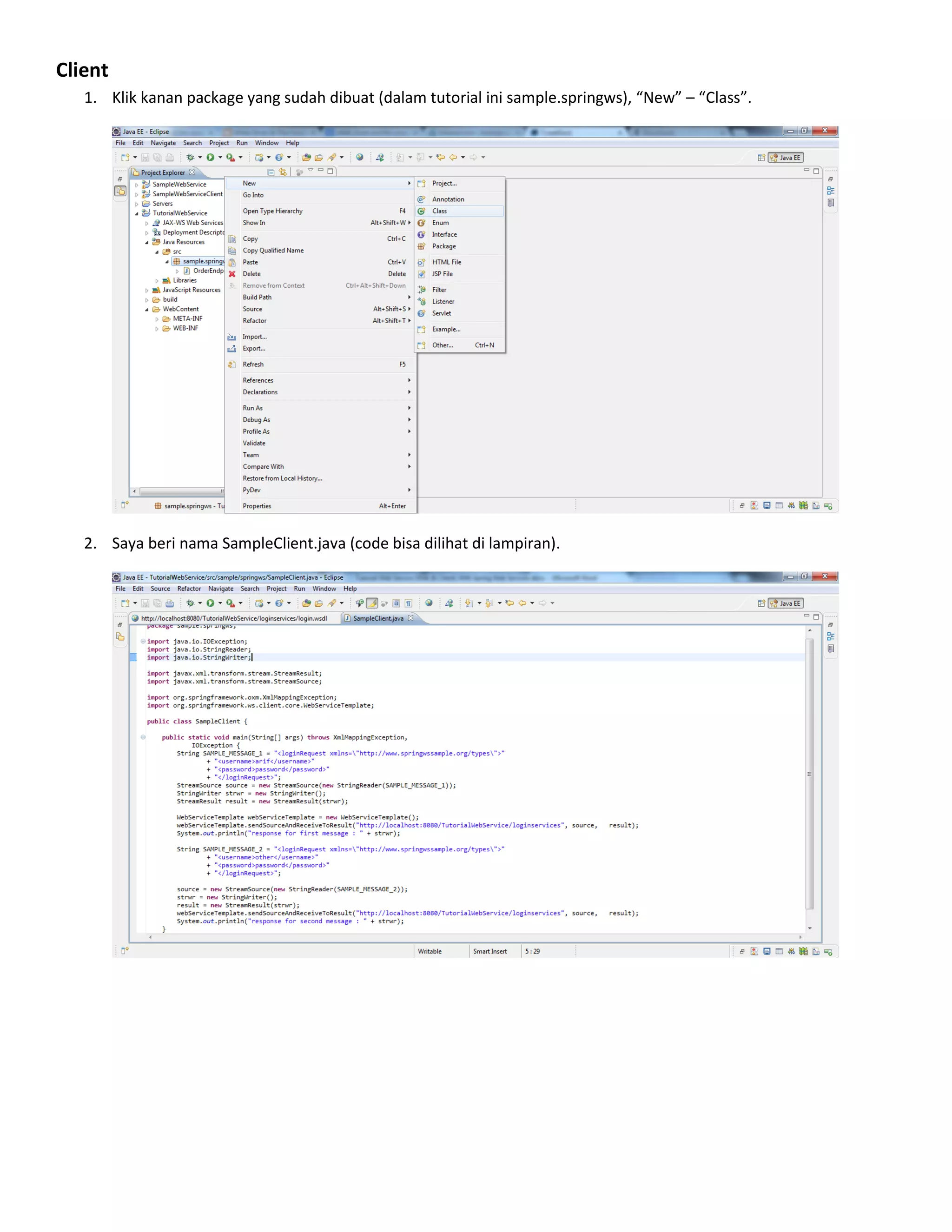
Task: Click Java EE perspective button in SampleClient window
Action: click(x=786, y=603)
